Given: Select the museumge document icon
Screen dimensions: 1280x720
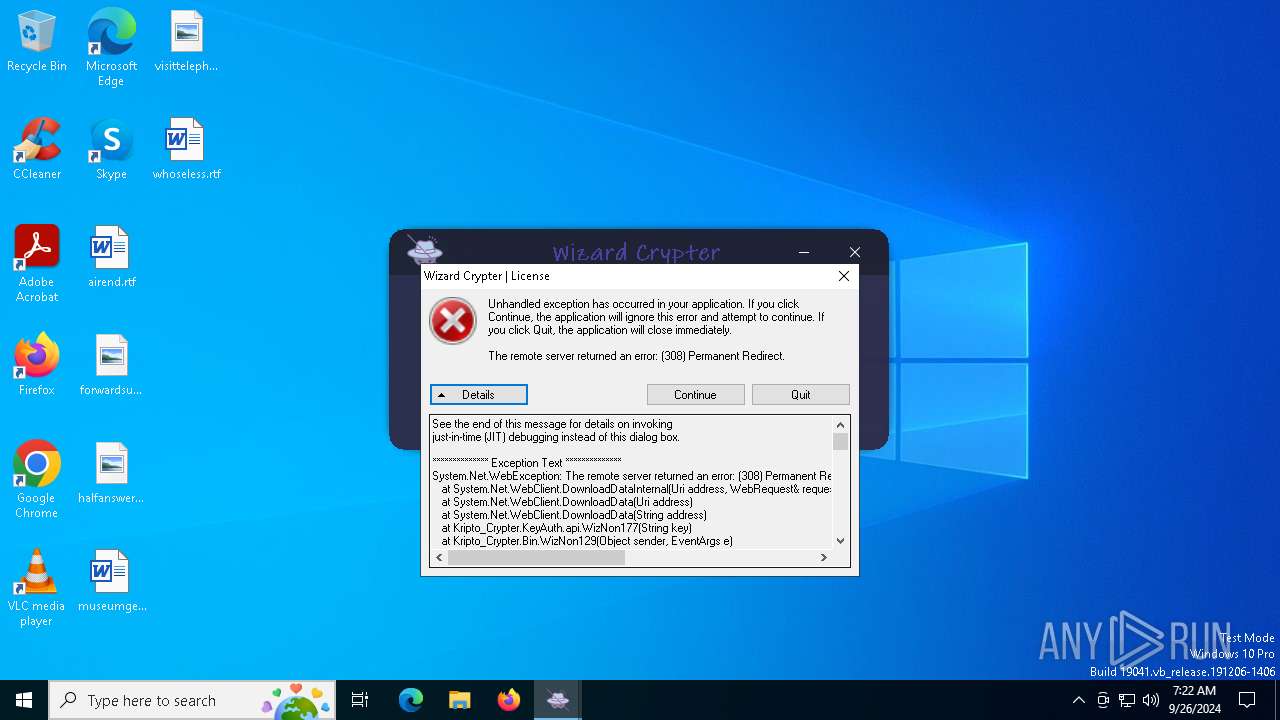Looking at the screenshot, I should (x=111, y=582).
